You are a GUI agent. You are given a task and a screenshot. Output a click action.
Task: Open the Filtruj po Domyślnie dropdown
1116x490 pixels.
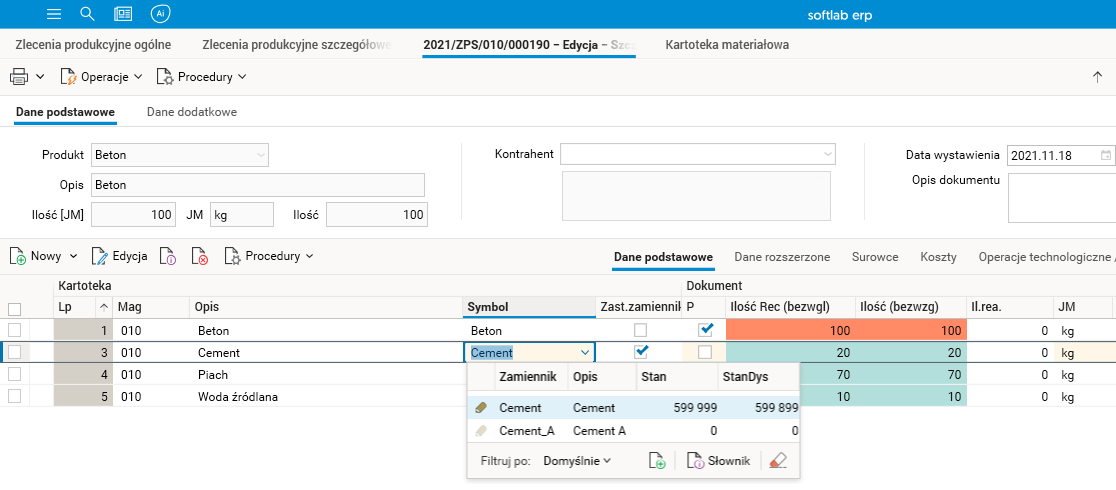577,461
